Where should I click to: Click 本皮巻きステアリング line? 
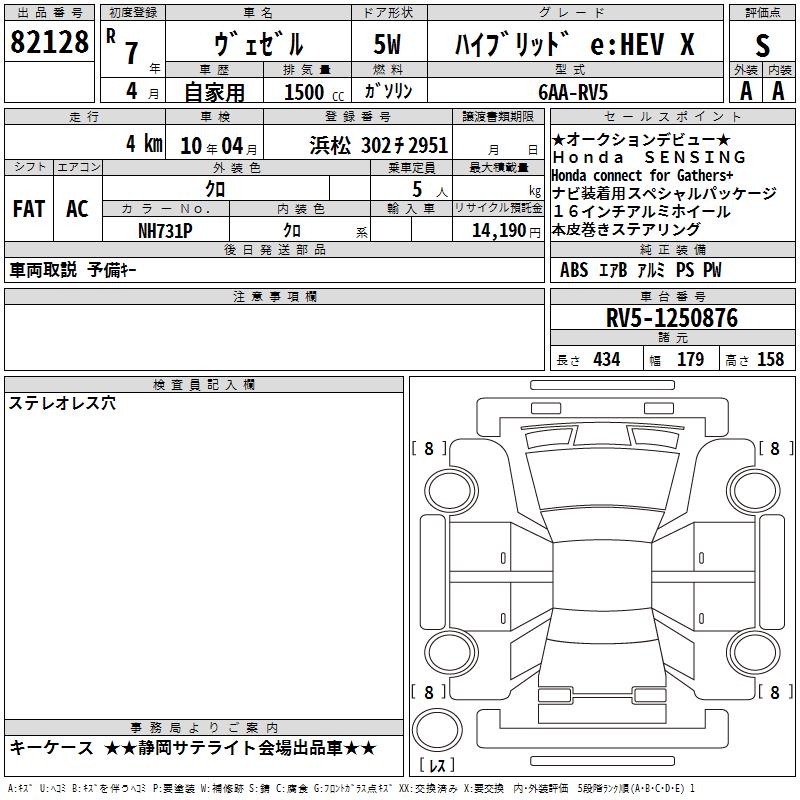[626, 230]
